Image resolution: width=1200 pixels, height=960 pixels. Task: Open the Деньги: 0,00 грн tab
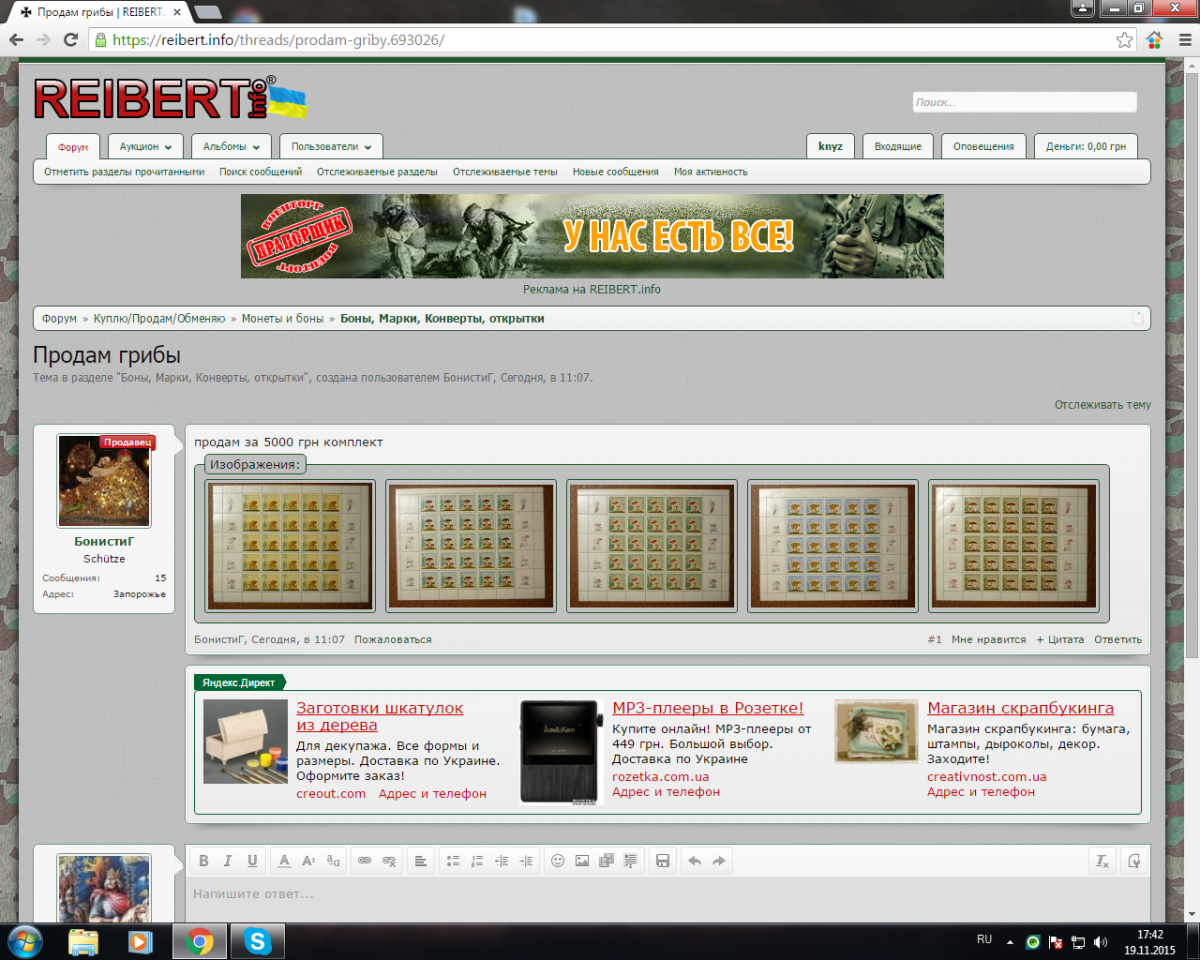pyautogui.click(x=1086, y=146)
